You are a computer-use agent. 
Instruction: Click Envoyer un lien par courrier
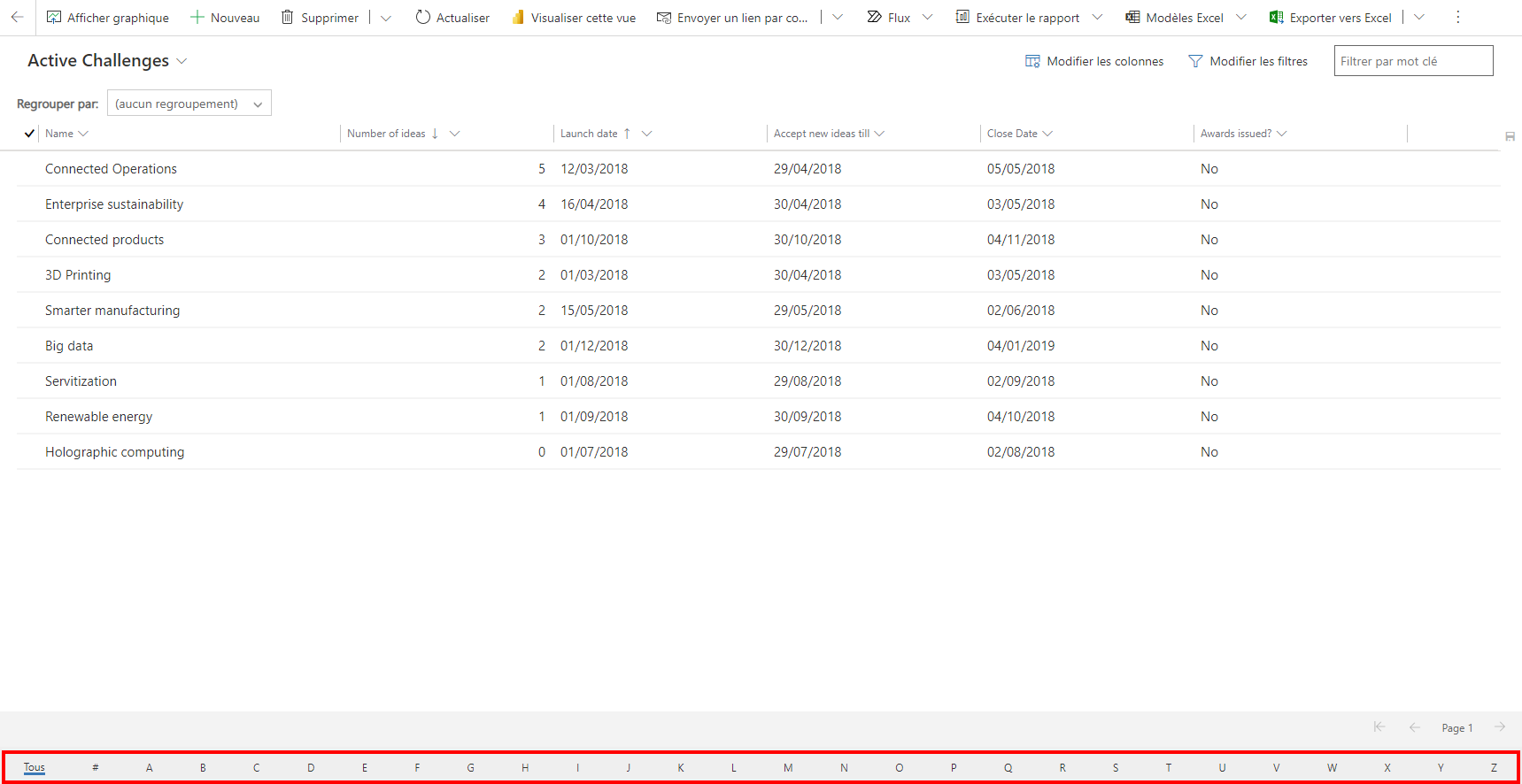(732, 18)
